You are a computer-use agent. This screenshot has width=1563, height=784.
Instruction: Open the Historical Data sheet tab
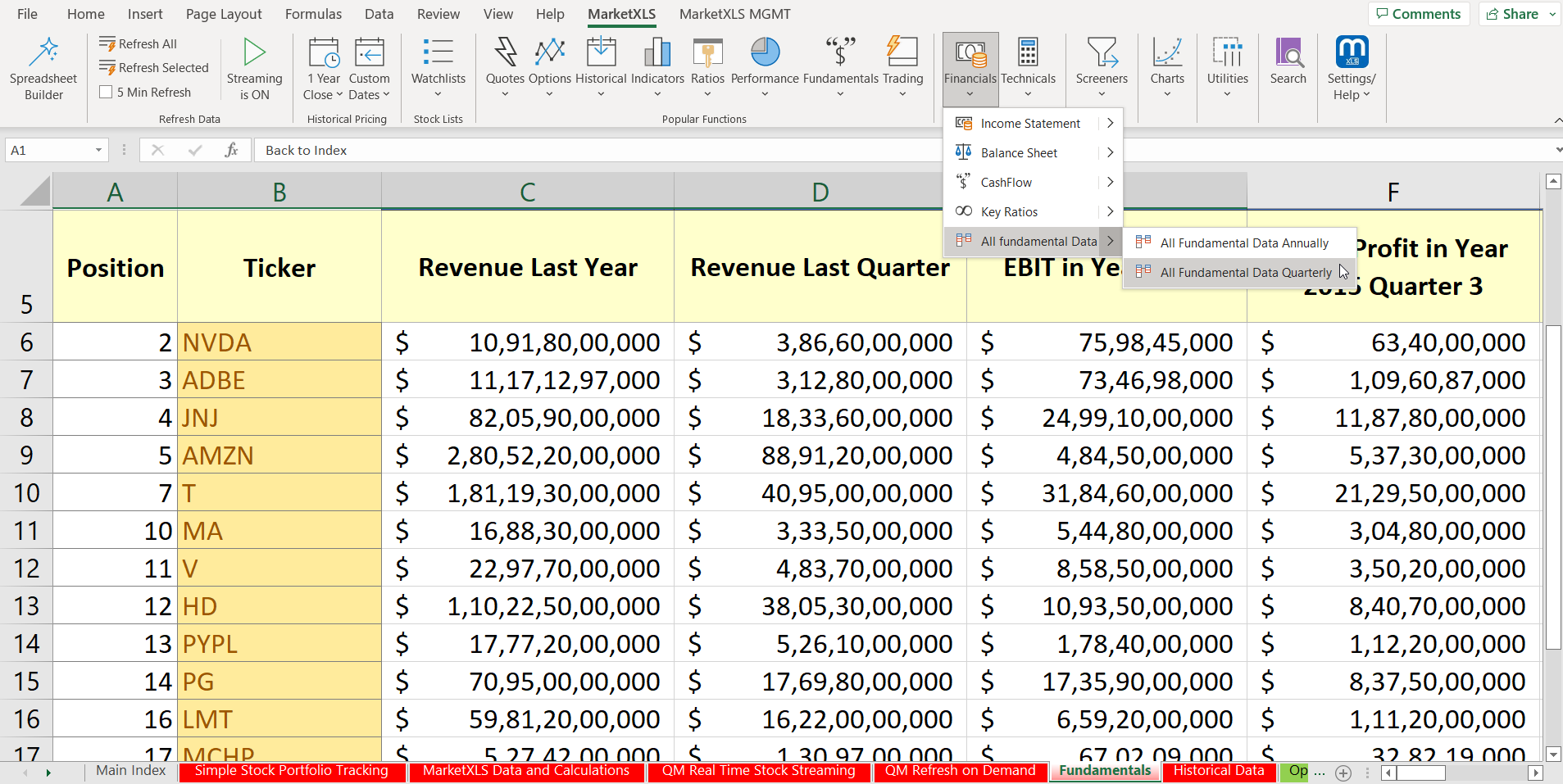(1219, 770)
